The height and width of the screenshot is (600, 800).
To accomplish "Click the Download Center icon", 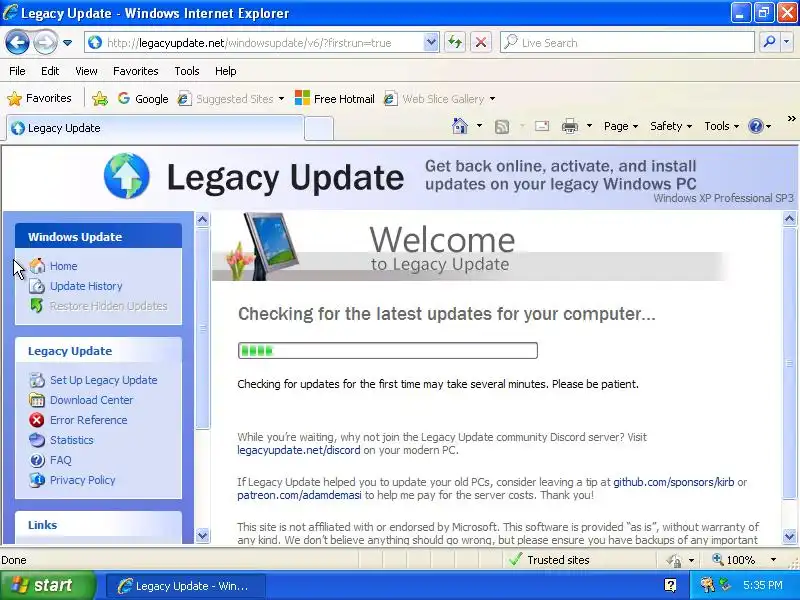I will pyautogui.click(x=37, y=400).
